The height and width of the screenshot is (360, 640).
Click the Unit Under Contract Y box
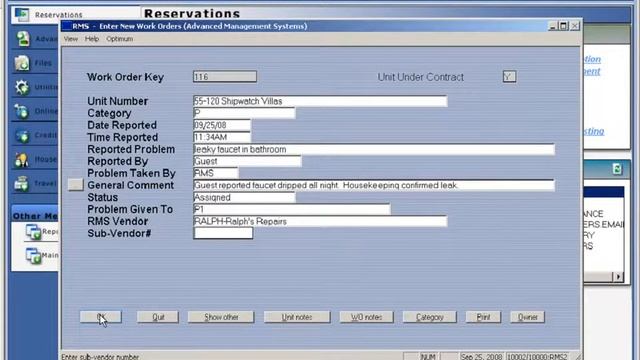[x=509, y=77]
